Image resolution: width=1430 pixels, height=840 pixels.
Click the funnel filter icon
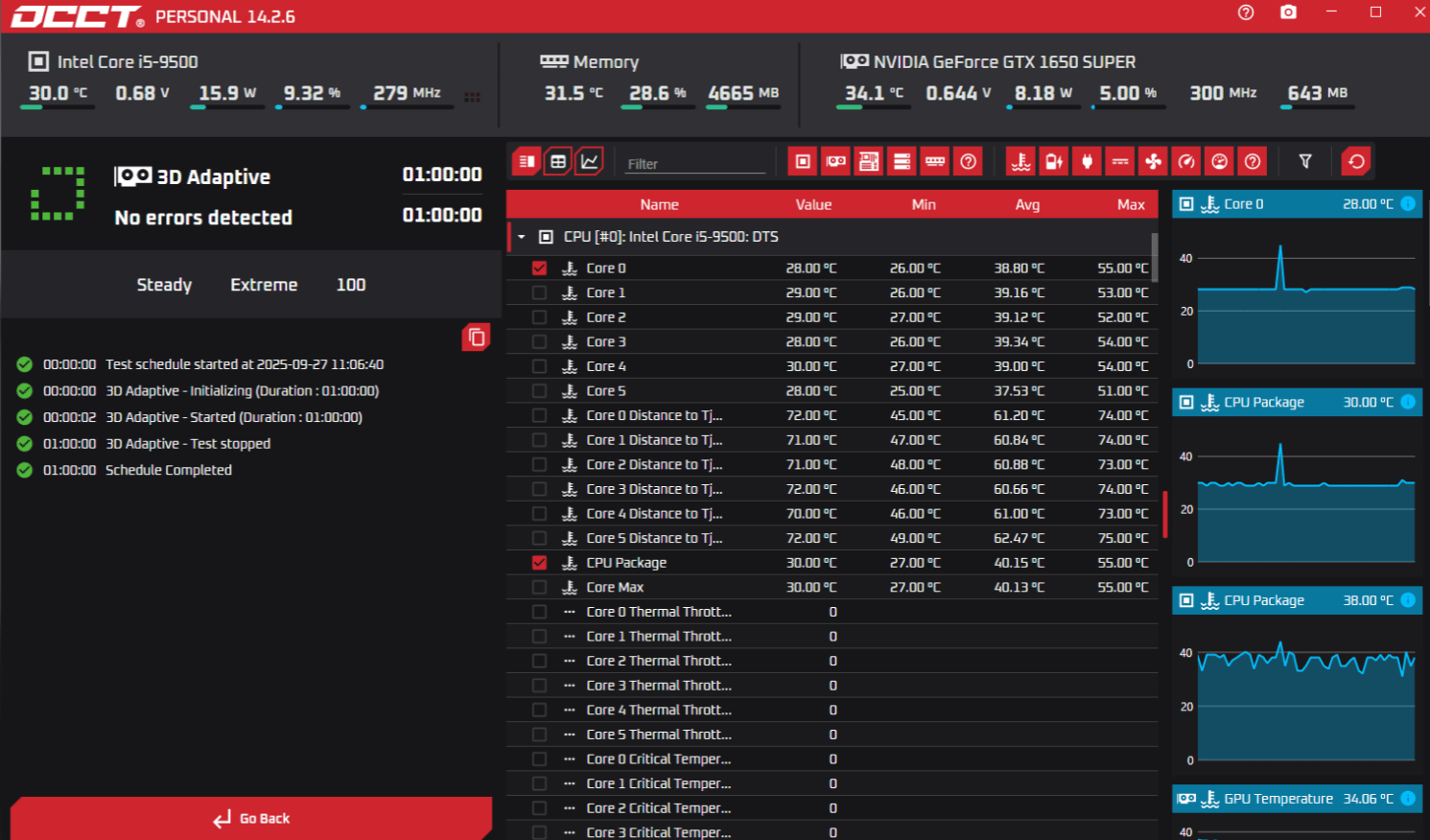[1305, 162]
